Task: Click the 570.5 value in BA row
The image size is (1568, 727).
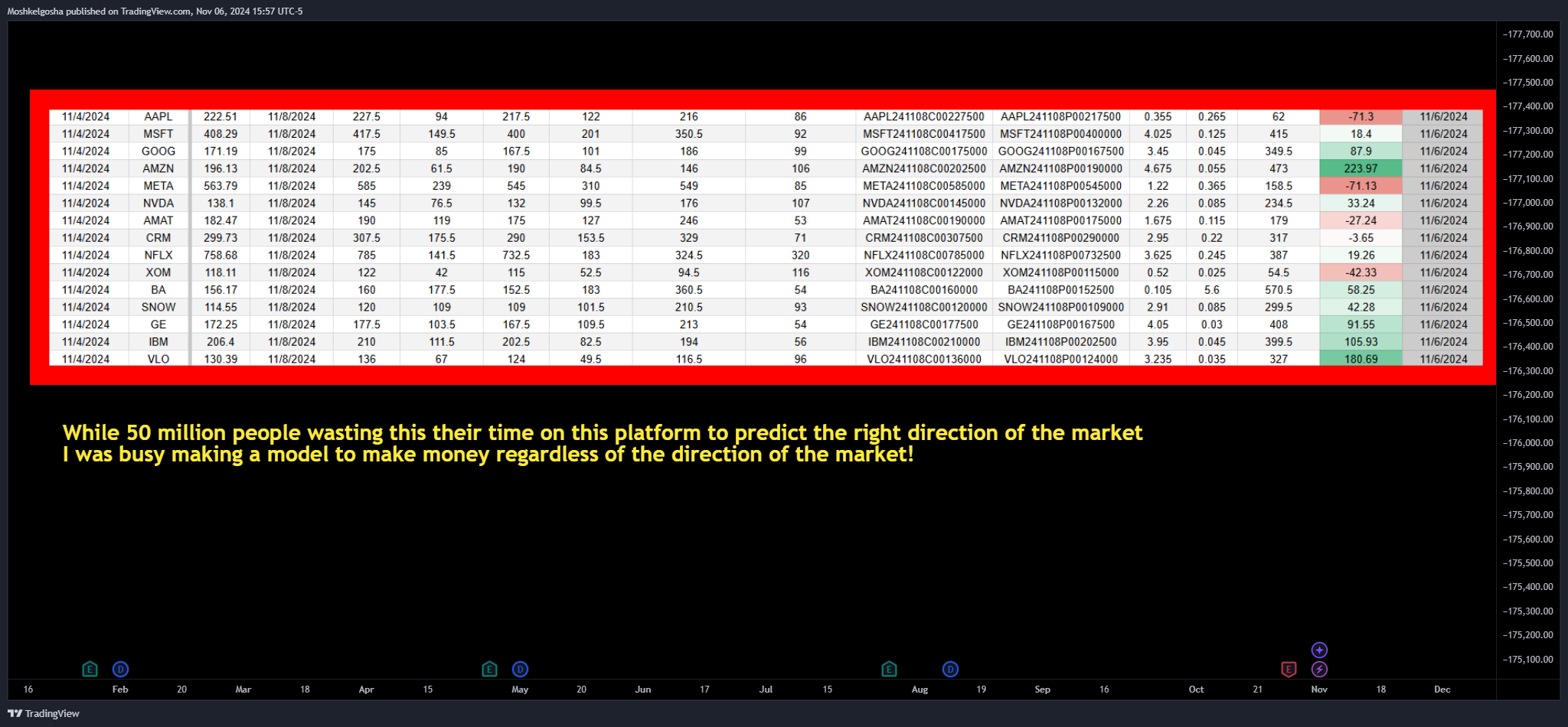Action: coord(1279,290)
